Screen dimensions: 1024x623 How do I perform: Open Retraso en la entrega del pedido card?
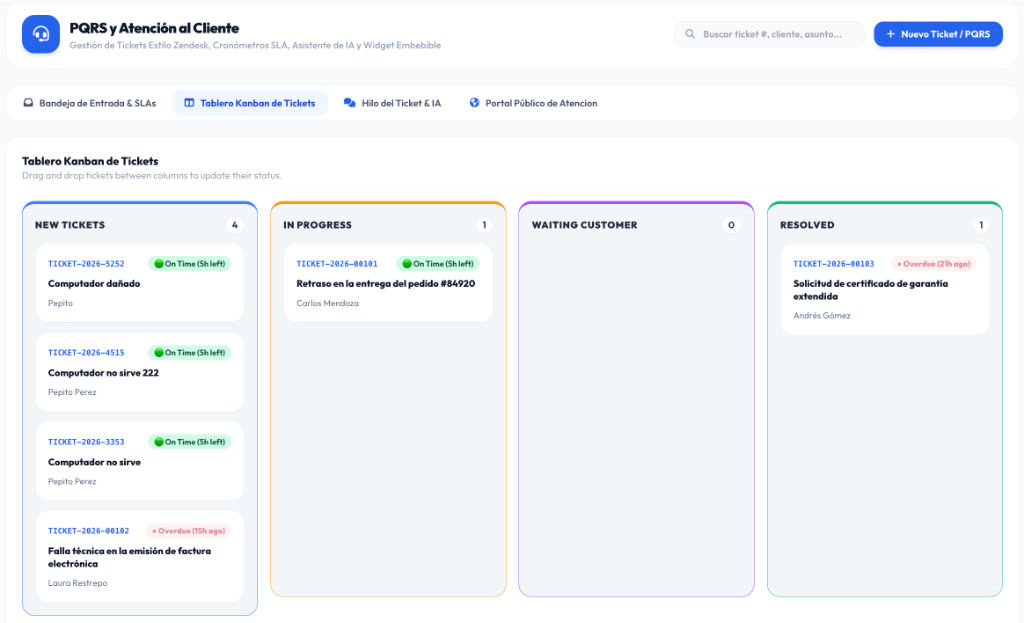click(388, 283)
